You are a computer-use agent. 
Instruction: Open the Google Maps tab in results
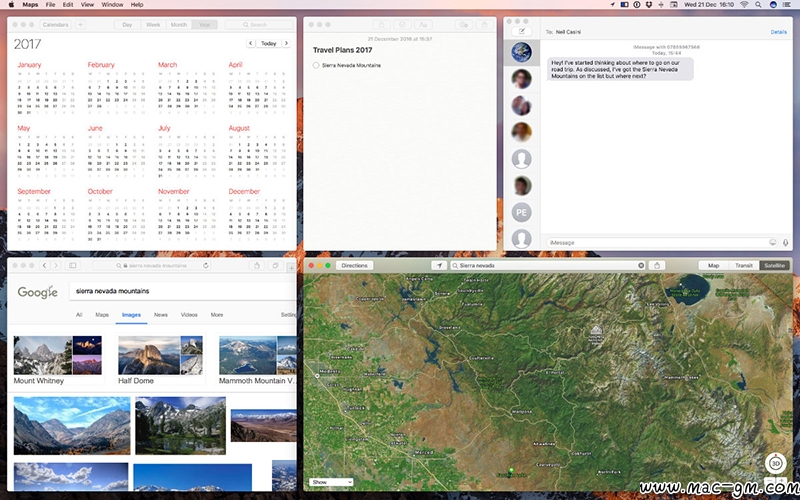coord(102,315)
